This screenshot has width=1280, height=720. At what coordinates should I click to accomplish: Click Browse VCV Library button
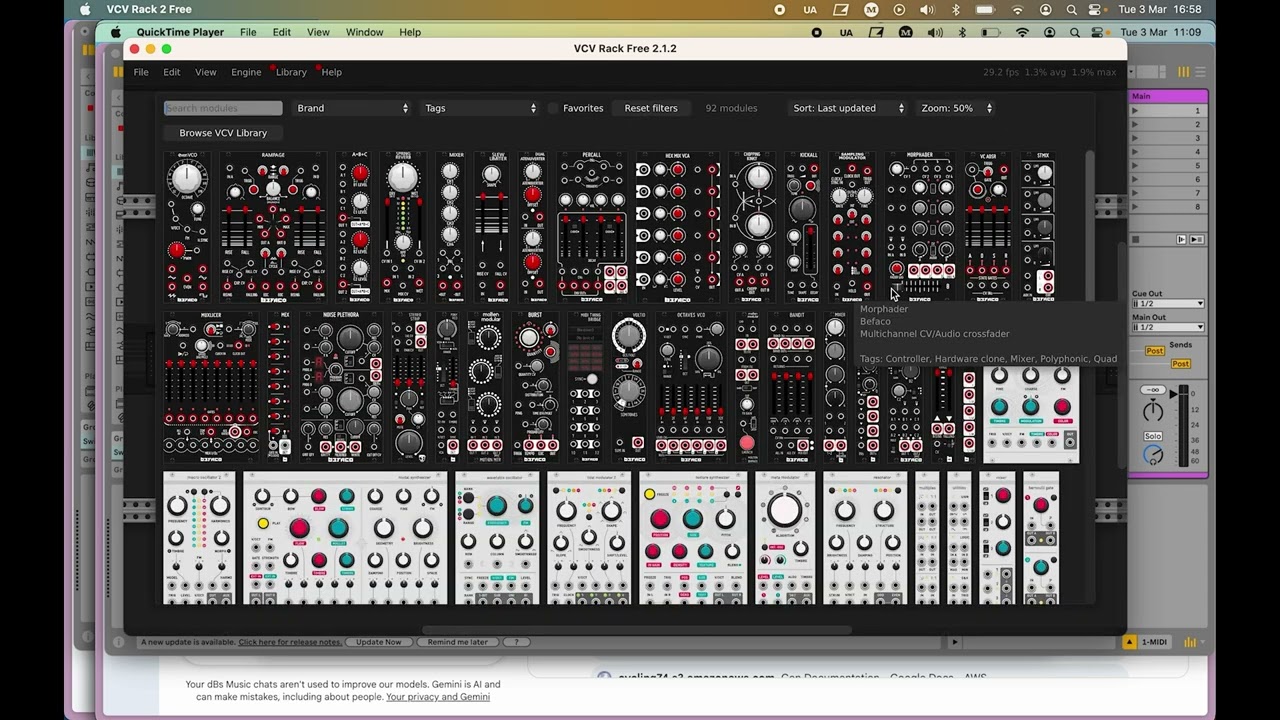(223, 133)
